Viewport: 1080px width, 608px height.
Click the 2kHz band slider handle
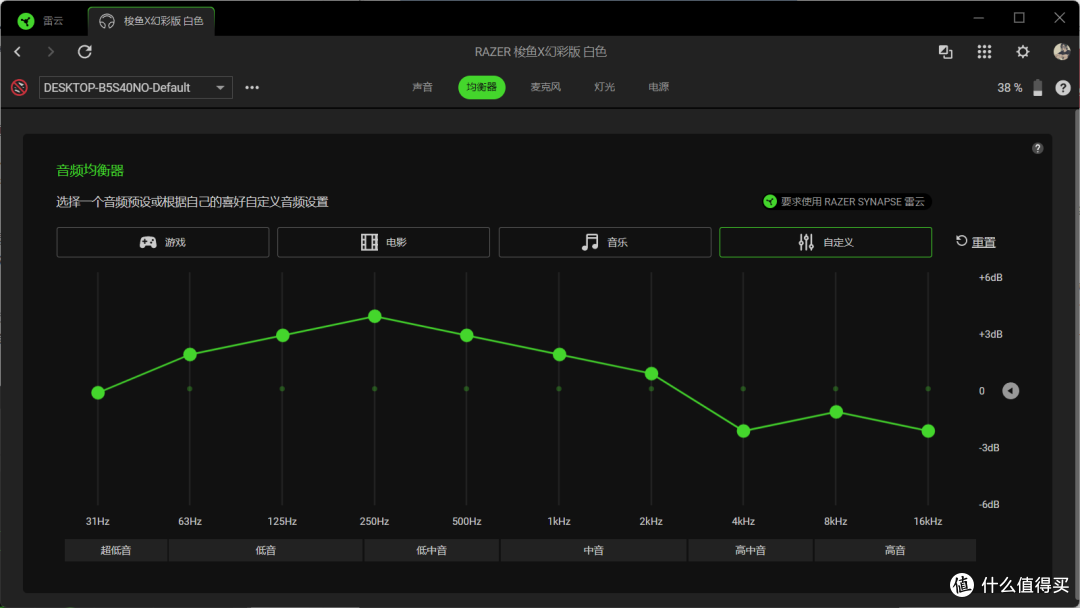(652, 374)
